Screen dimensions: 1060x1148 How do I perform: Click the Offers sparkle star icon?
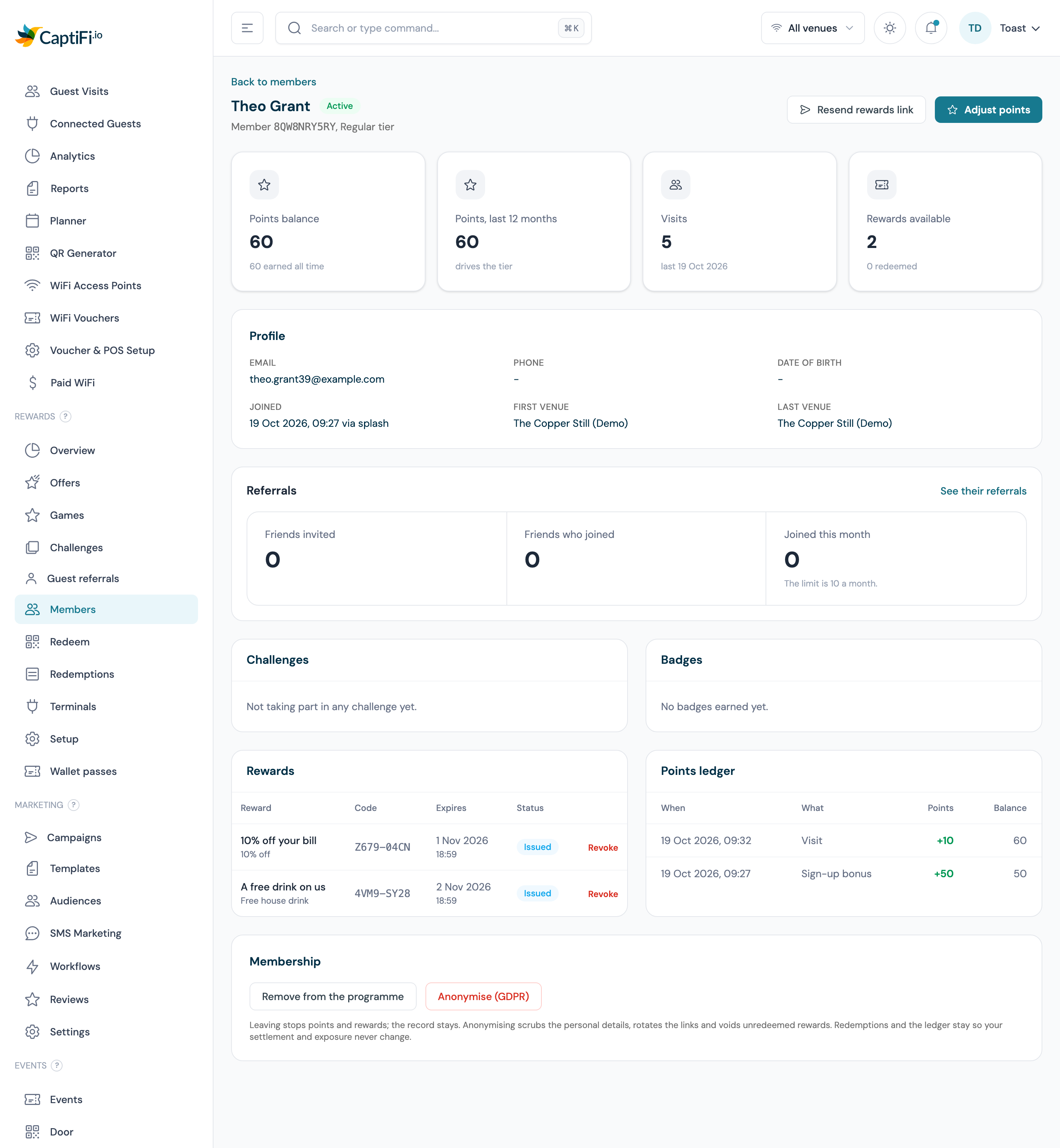[x=33, y=483]
